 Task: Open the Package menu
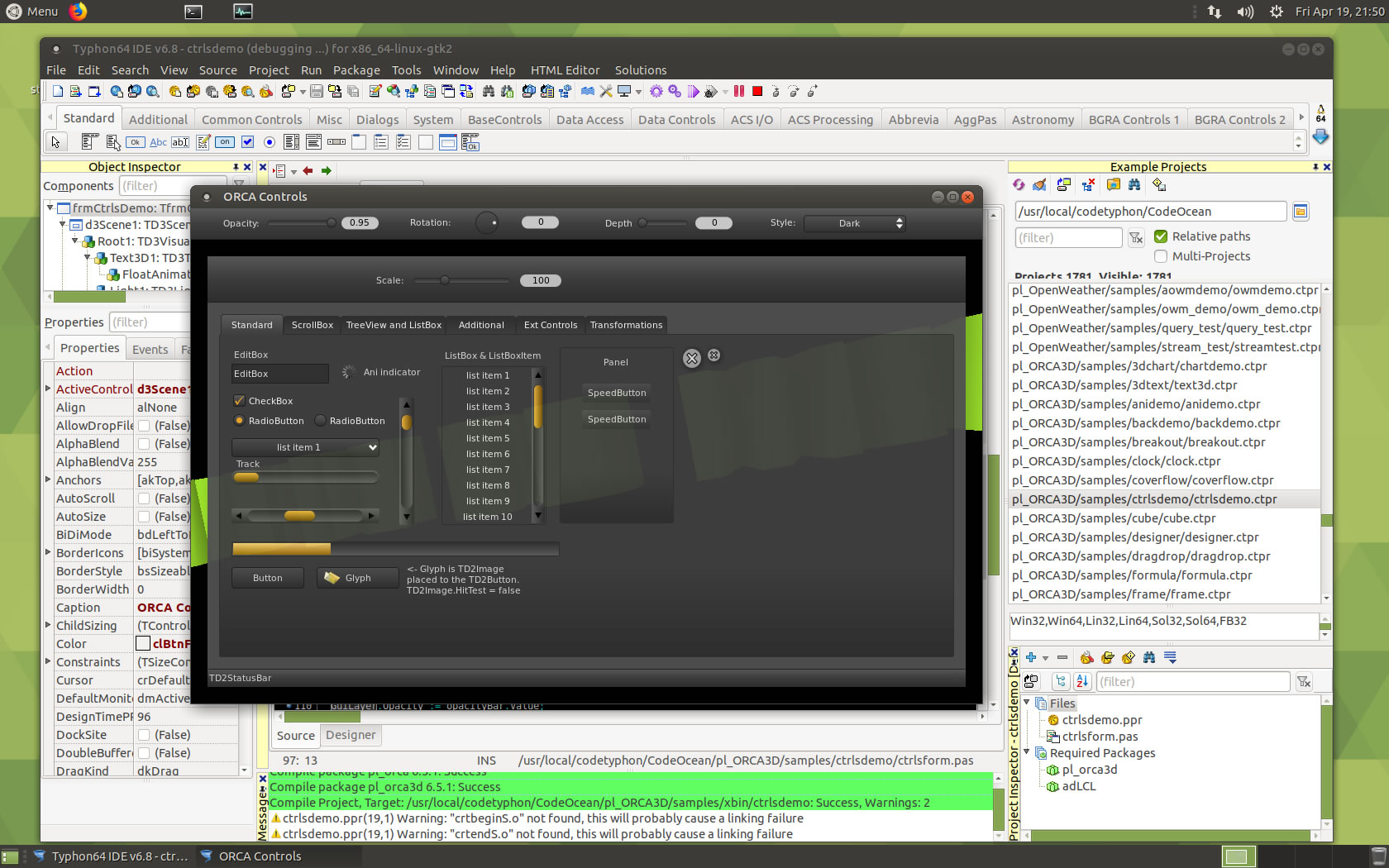tap(356, 70)
